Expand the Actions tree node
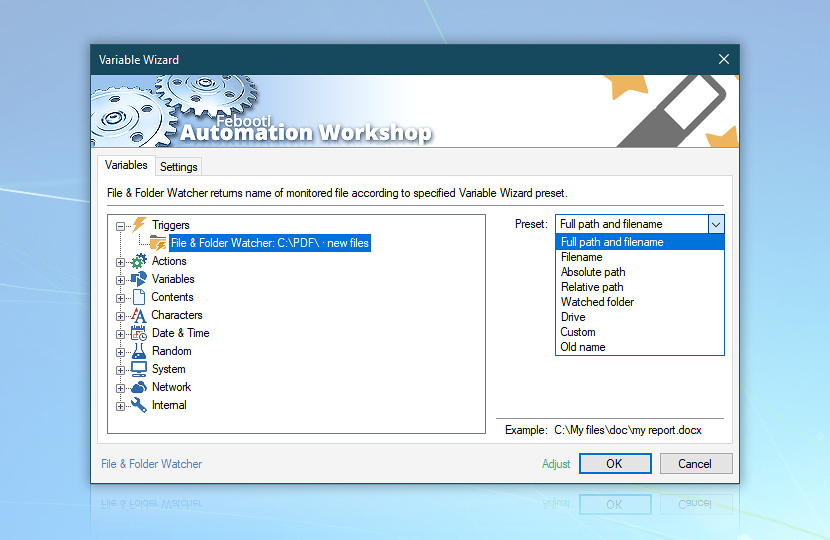This screenshot has width=830, height=540. 121,262
